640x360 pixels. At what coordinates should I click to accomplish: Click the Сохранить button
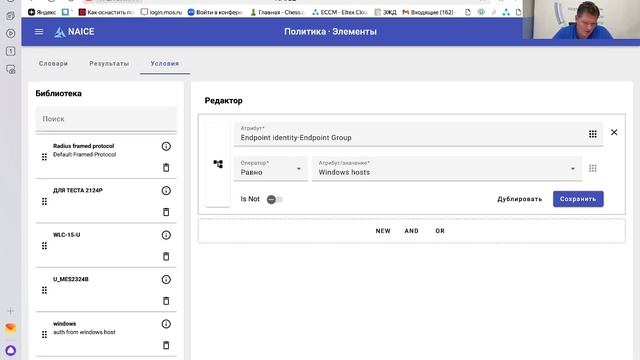578,199
